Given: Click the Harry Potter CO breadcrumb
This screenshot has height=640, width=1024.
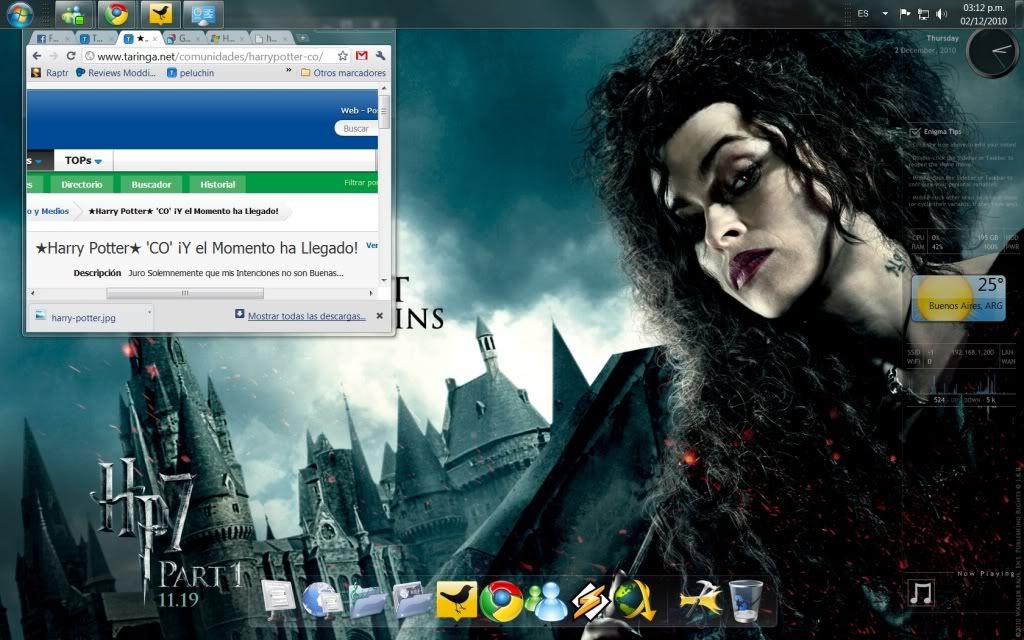Looking at the screenshot, I should [184, 211].
